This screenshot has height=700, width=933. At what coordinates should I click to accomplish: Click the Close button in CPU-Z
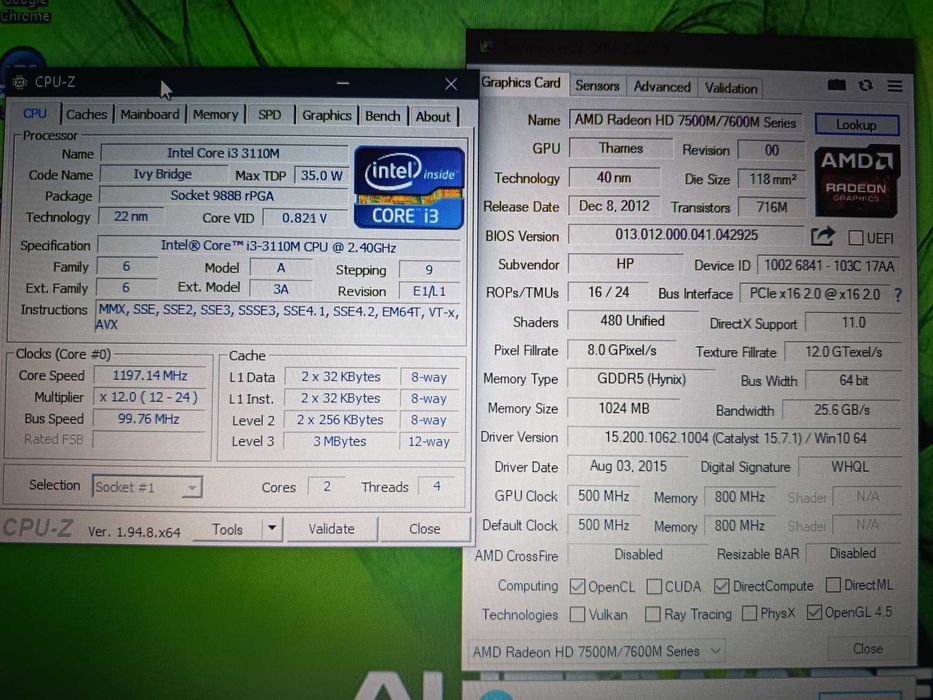[424, 528]
